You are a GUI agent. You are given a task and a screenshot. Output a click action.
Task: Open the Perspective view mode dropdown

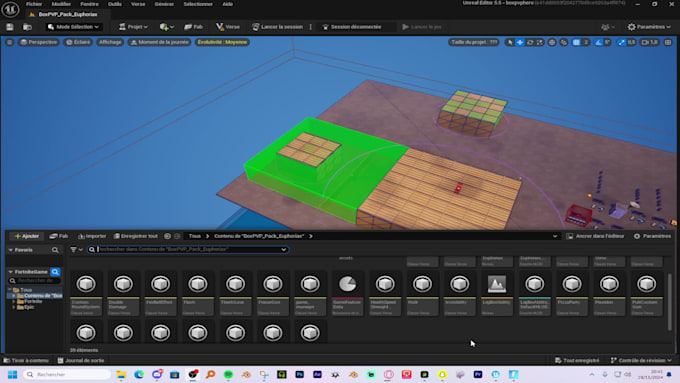[x=39, y=42]
